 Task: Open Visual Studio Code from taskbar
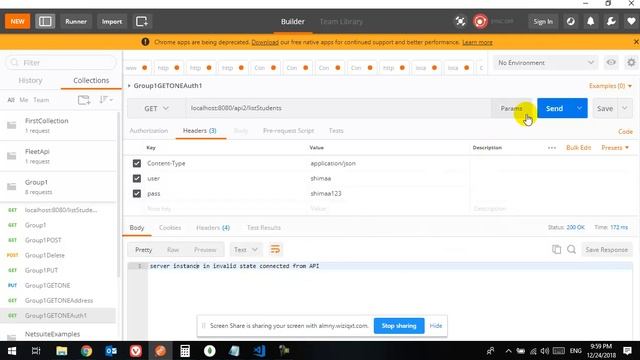pos(259,351)
